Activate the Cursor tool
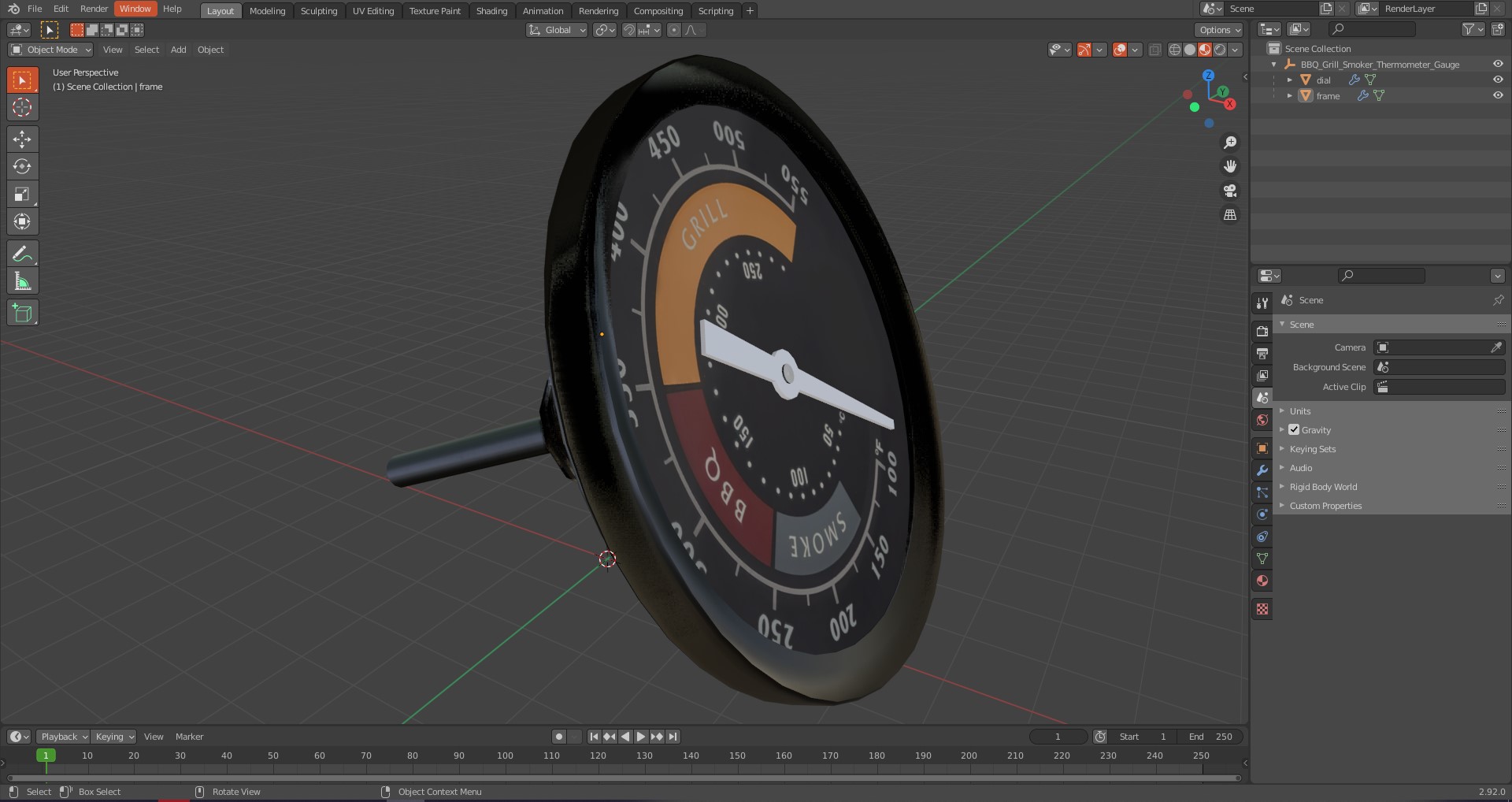The width and height of the screenshot is (1512, 802). pos(22,107)
